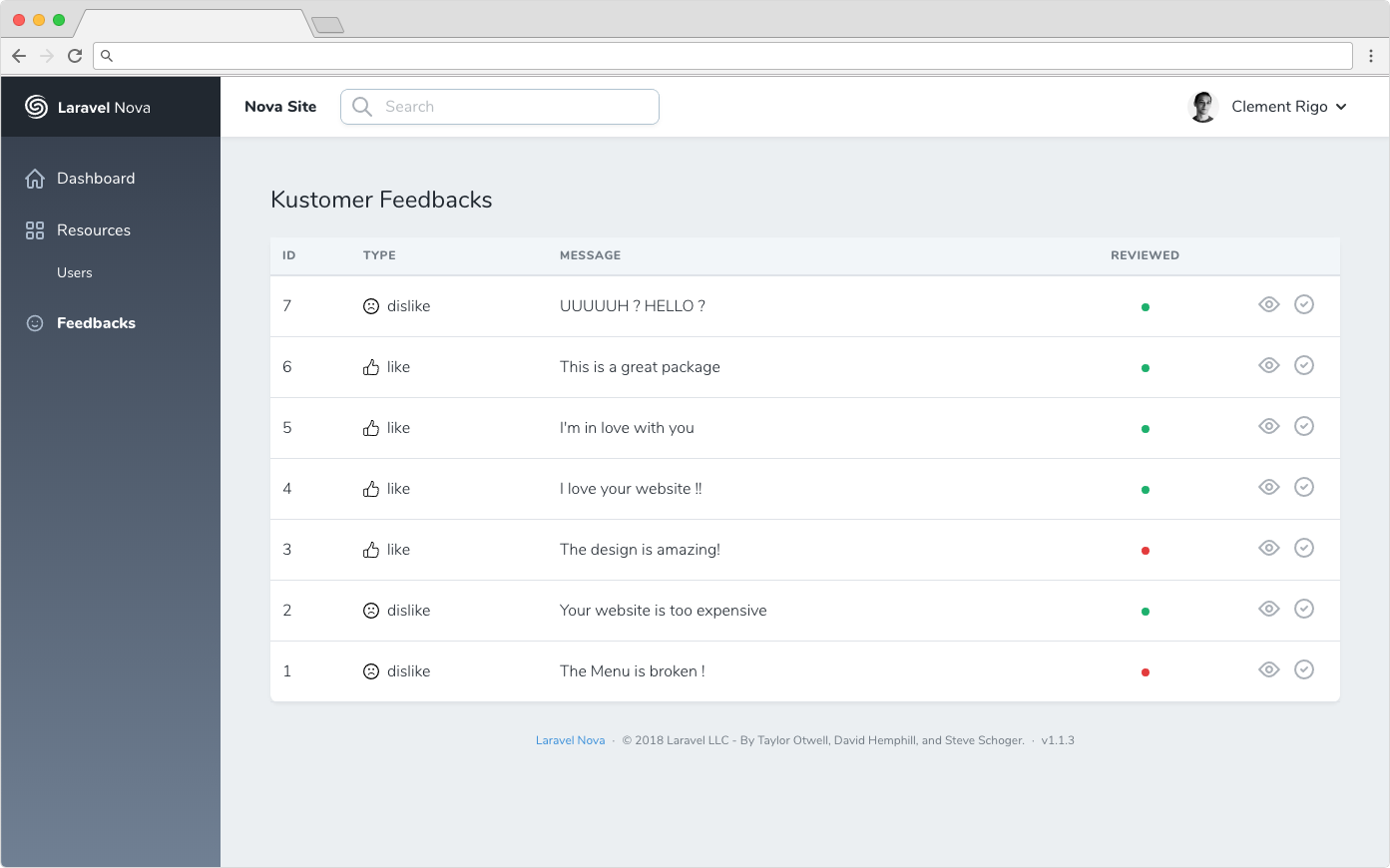View feedback 'This is a great package'

[x=1268, y=365]
